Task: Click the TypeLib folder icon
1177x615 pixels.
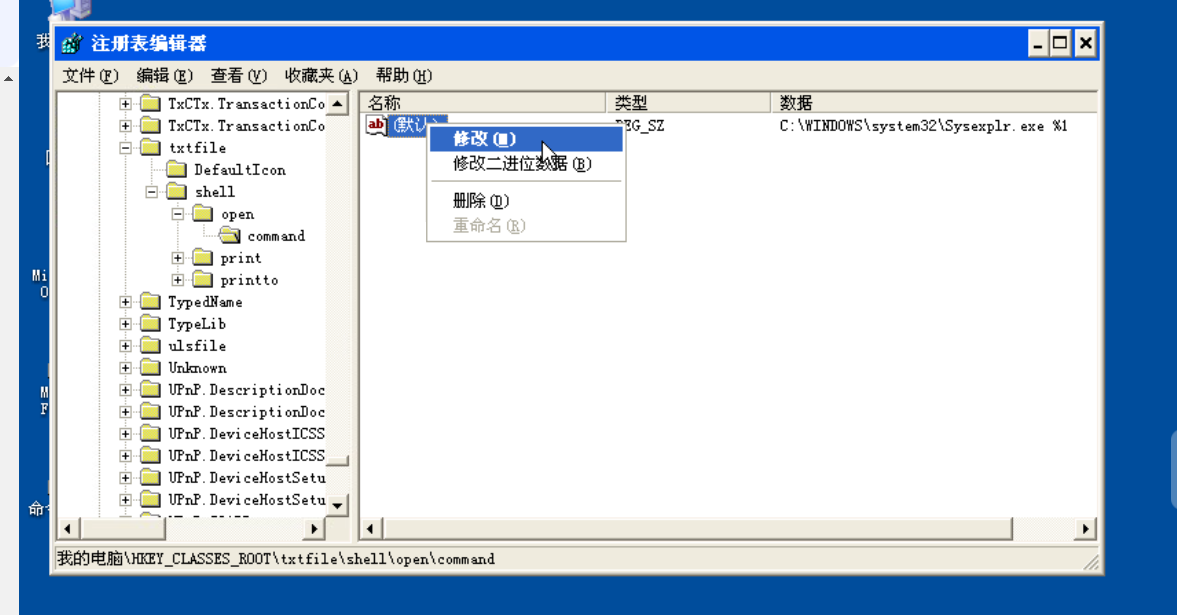Action: [x=151, y=324]
